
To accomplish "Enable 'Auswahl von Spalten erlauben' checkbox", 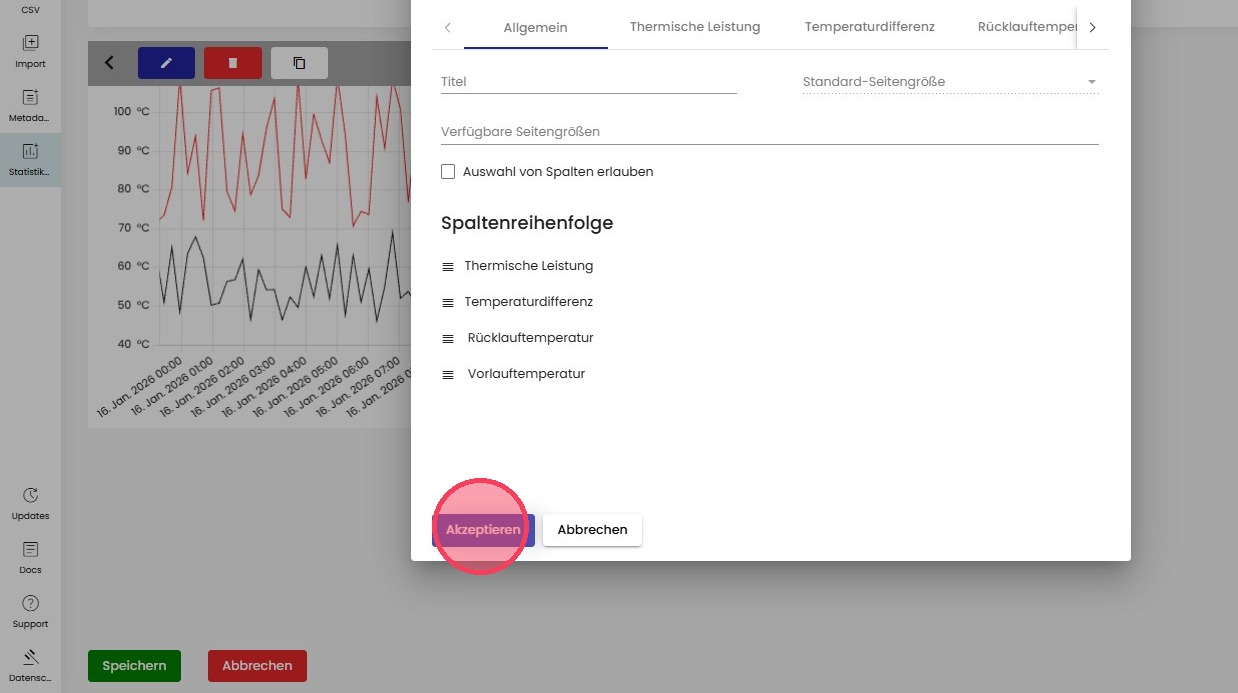I will [448, 172].
